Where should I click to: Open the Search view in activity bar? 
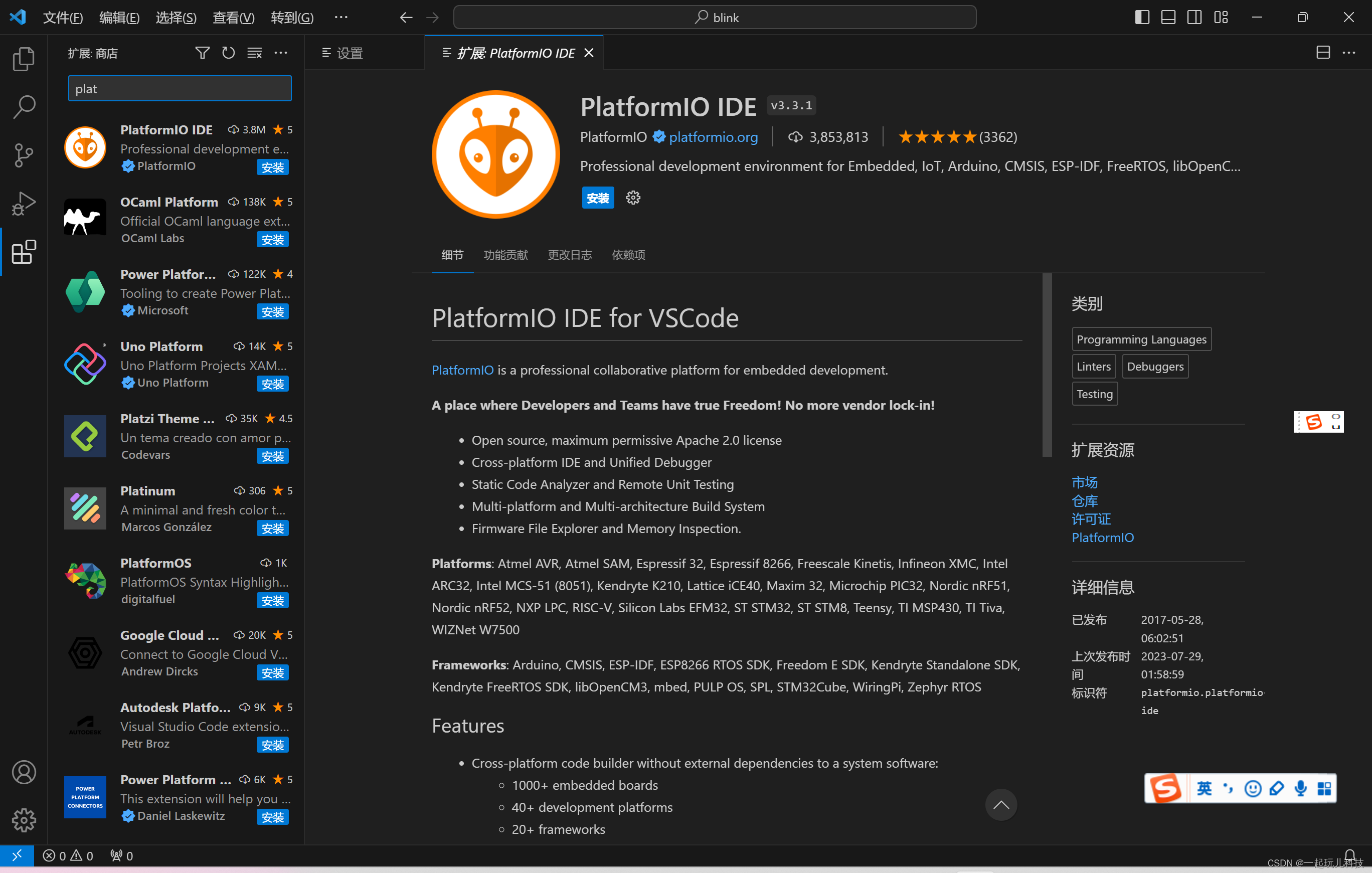point(24,107)
